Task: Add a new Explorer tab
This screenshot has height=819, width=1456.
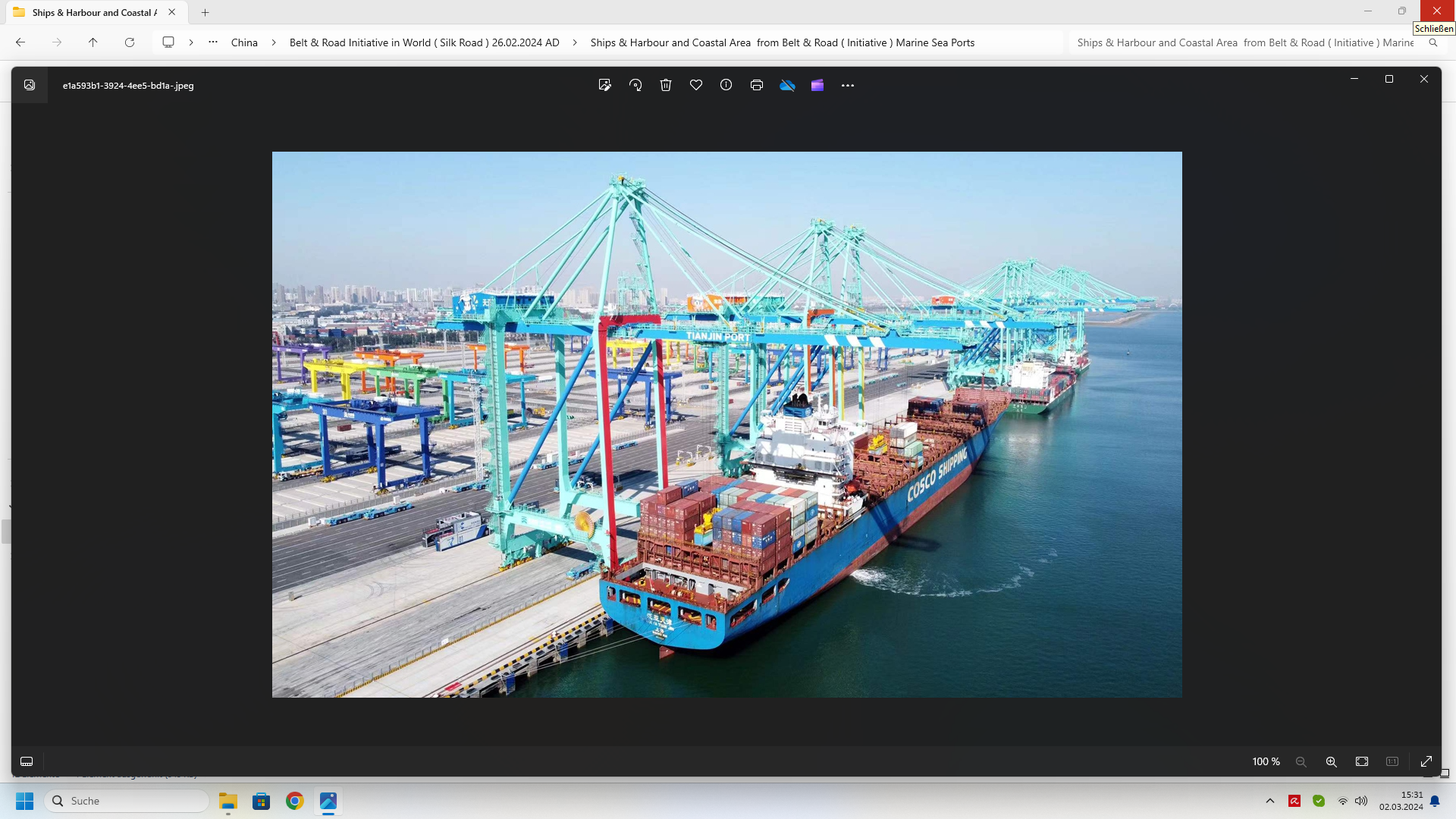Action: coord(205,12)
